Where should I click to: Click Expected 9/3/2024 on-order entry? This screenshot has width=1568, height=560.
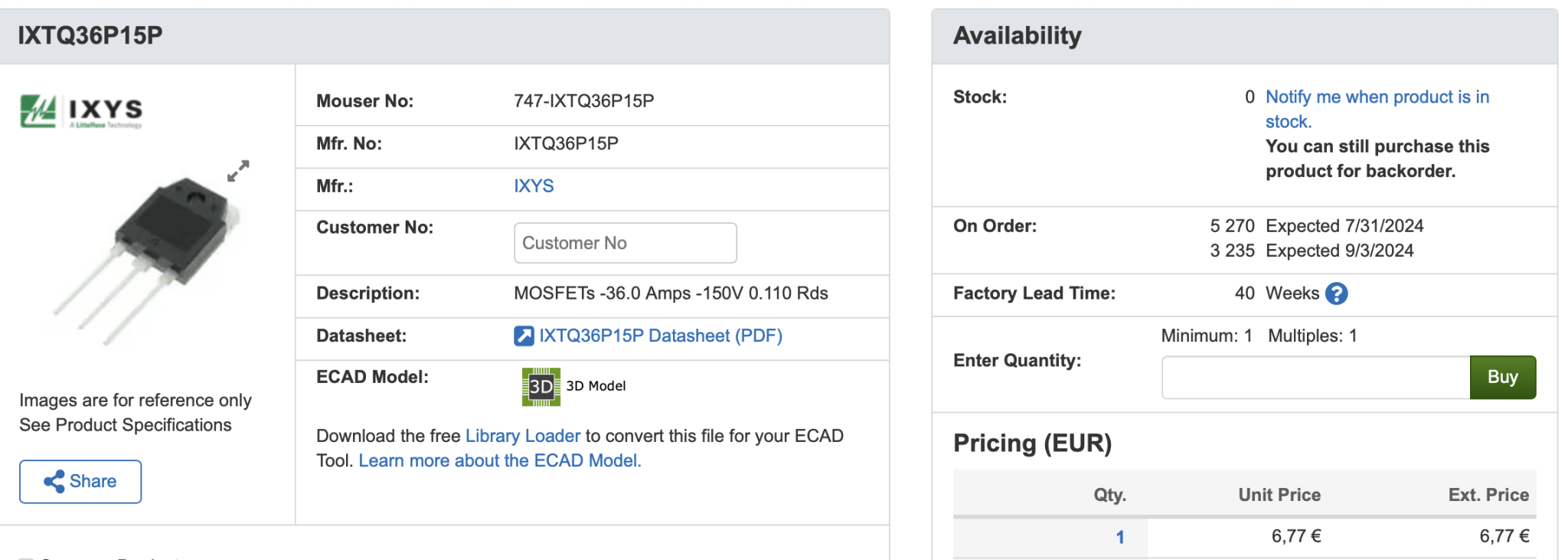pyautogui.click(x=1339, y=251)
